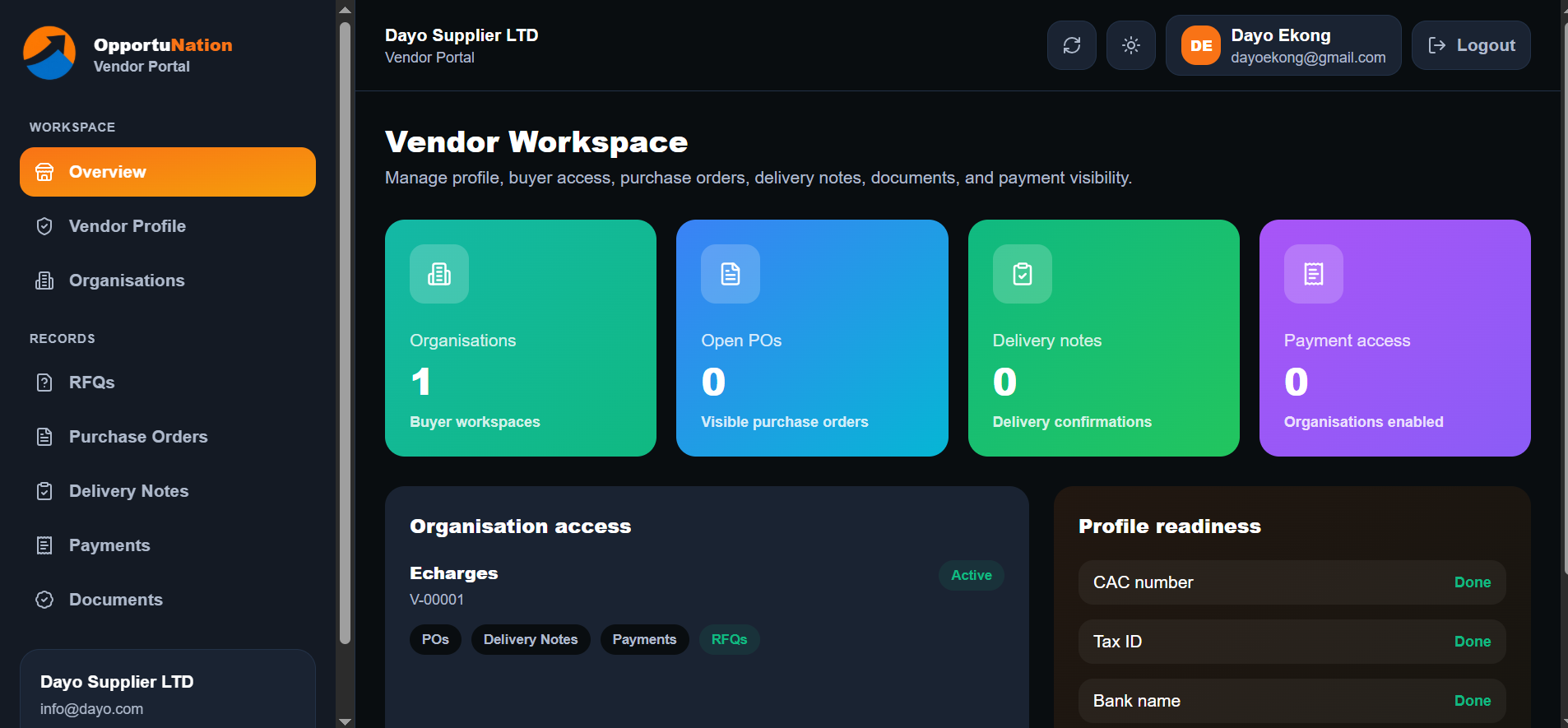Open Documents in the sidebar
This screenshot has height=728, width=1568.
pos(168,600)
